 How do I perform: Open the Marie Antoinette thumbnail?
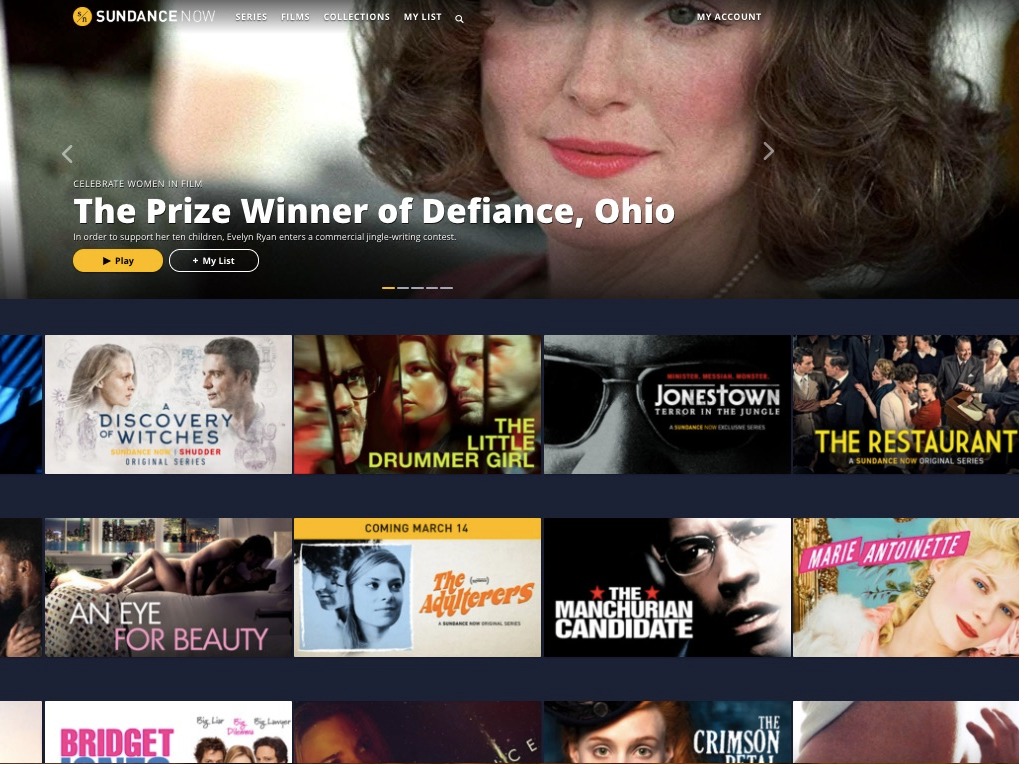pyautogui.click(x=906, y=587)
